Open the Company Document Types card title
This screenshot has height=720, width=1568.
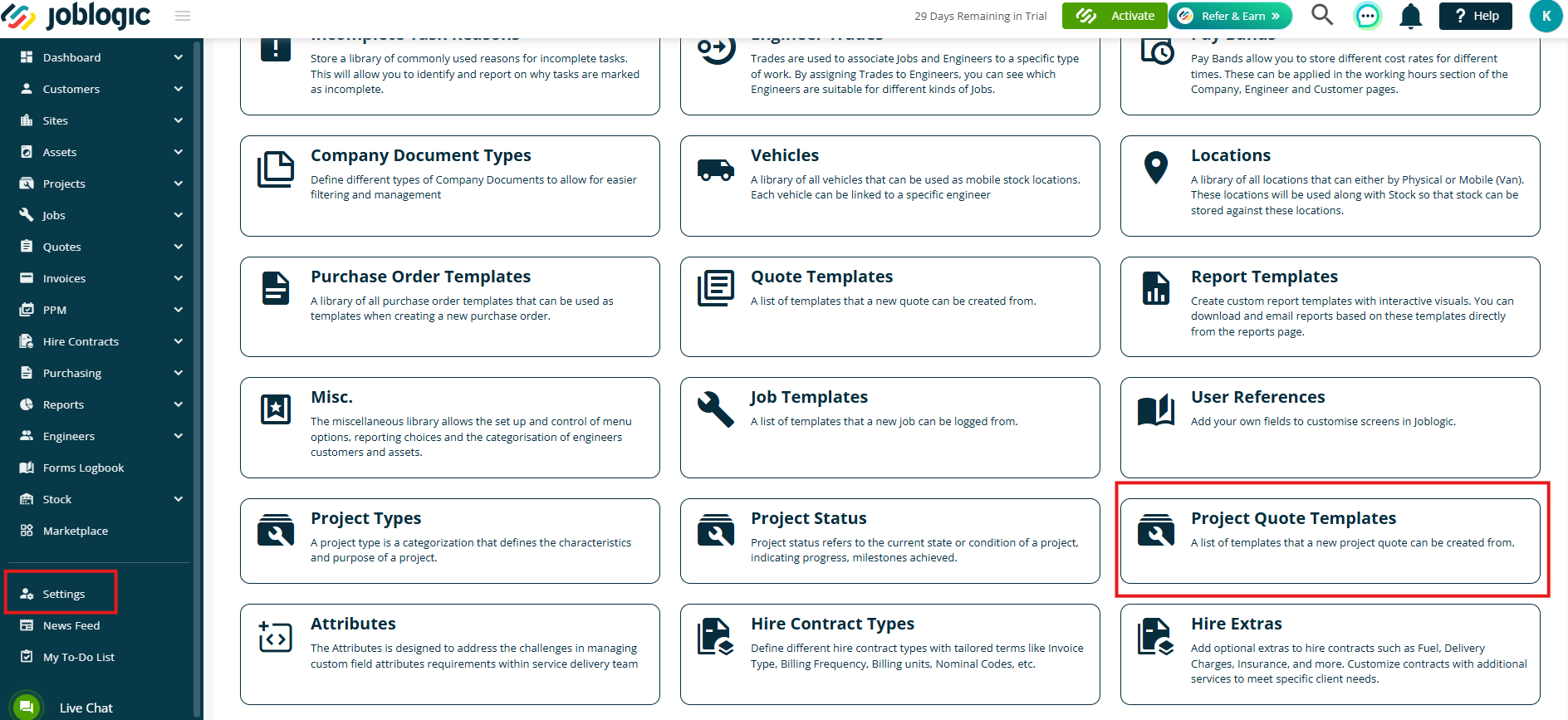[x=421, y=155]
